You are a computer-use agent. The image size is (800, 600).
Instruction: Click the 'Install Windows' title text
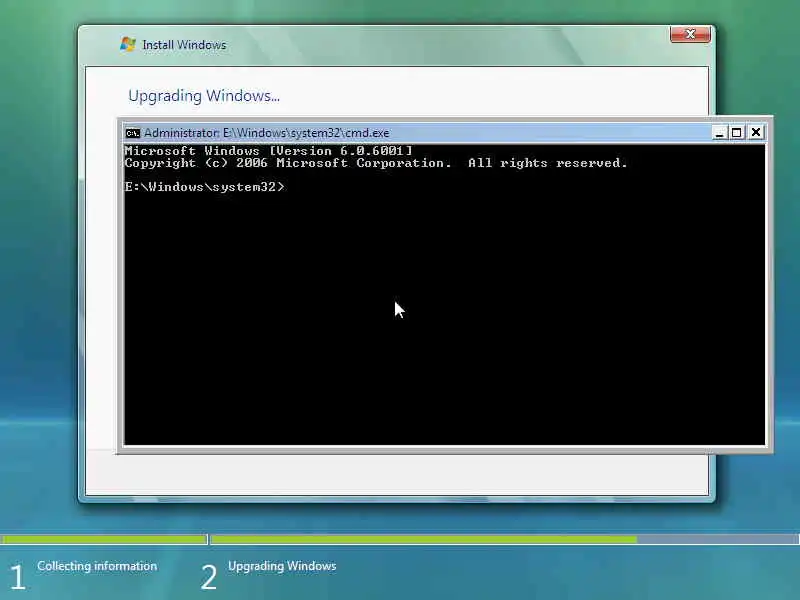pyautogui.click(x=184, y=45)
